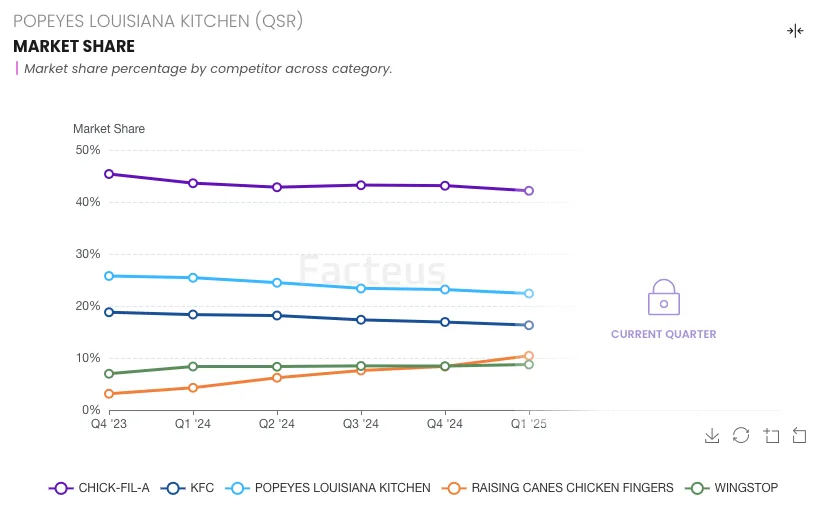Reset the chart zoom
828x520 pixels.
(x=799, y=435)
